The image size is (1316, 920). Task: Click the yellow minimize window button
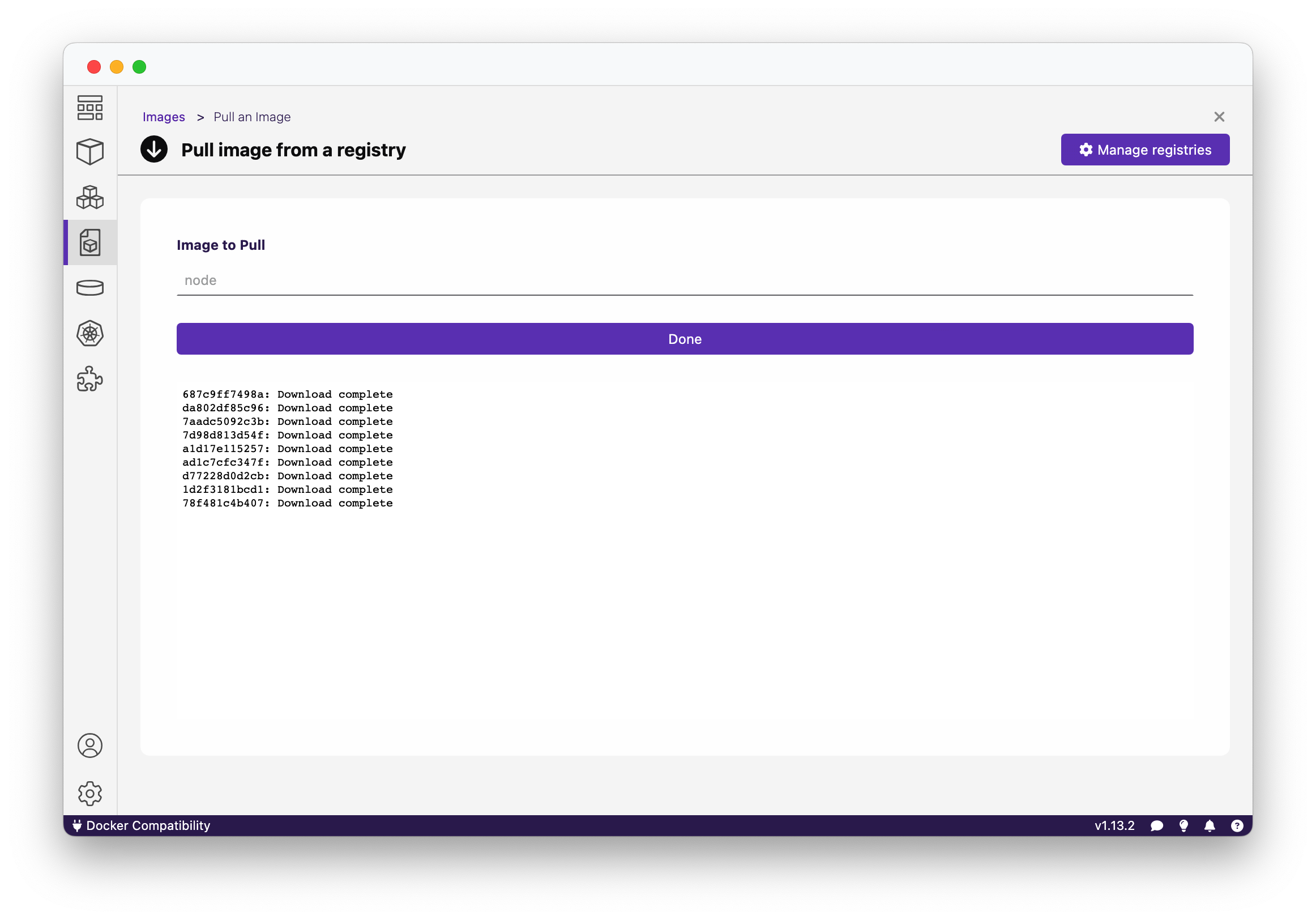tap(117, 67)
